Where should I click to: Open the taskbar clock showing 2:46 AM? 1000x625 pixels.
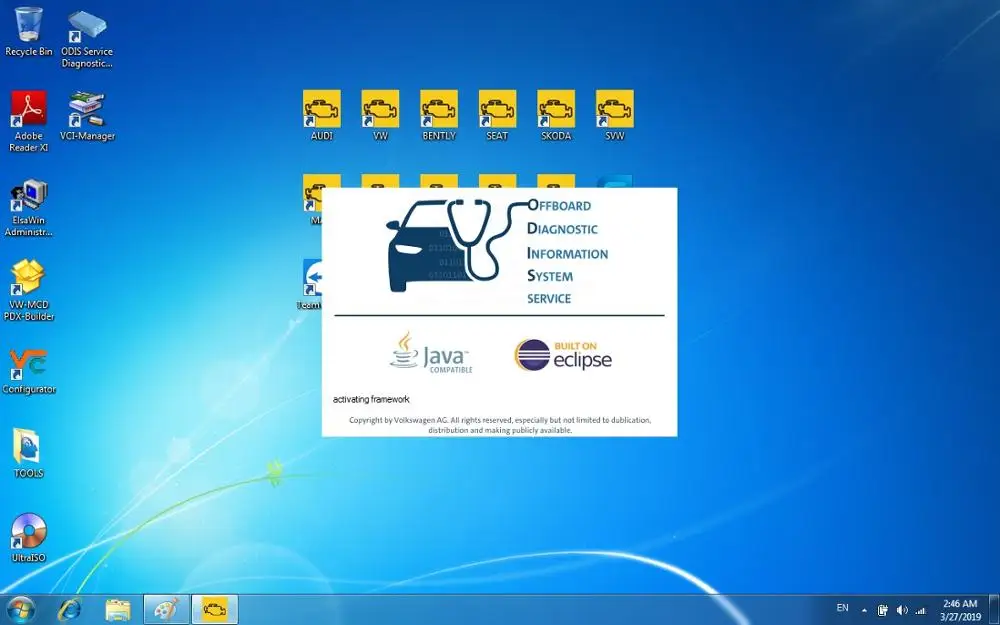(x=960, y=610)
